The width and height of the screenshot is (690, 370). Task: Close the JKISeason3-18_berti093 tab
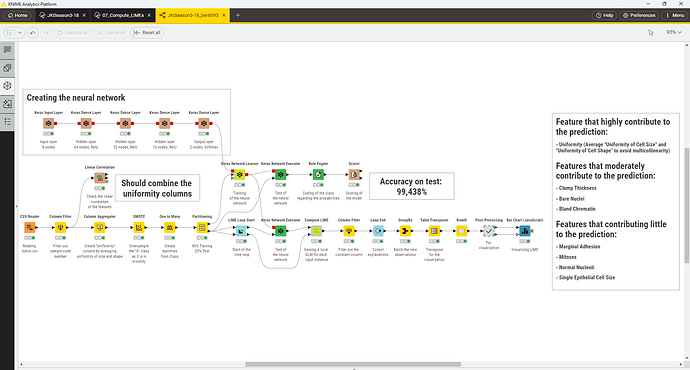click(x=224, y=15)
